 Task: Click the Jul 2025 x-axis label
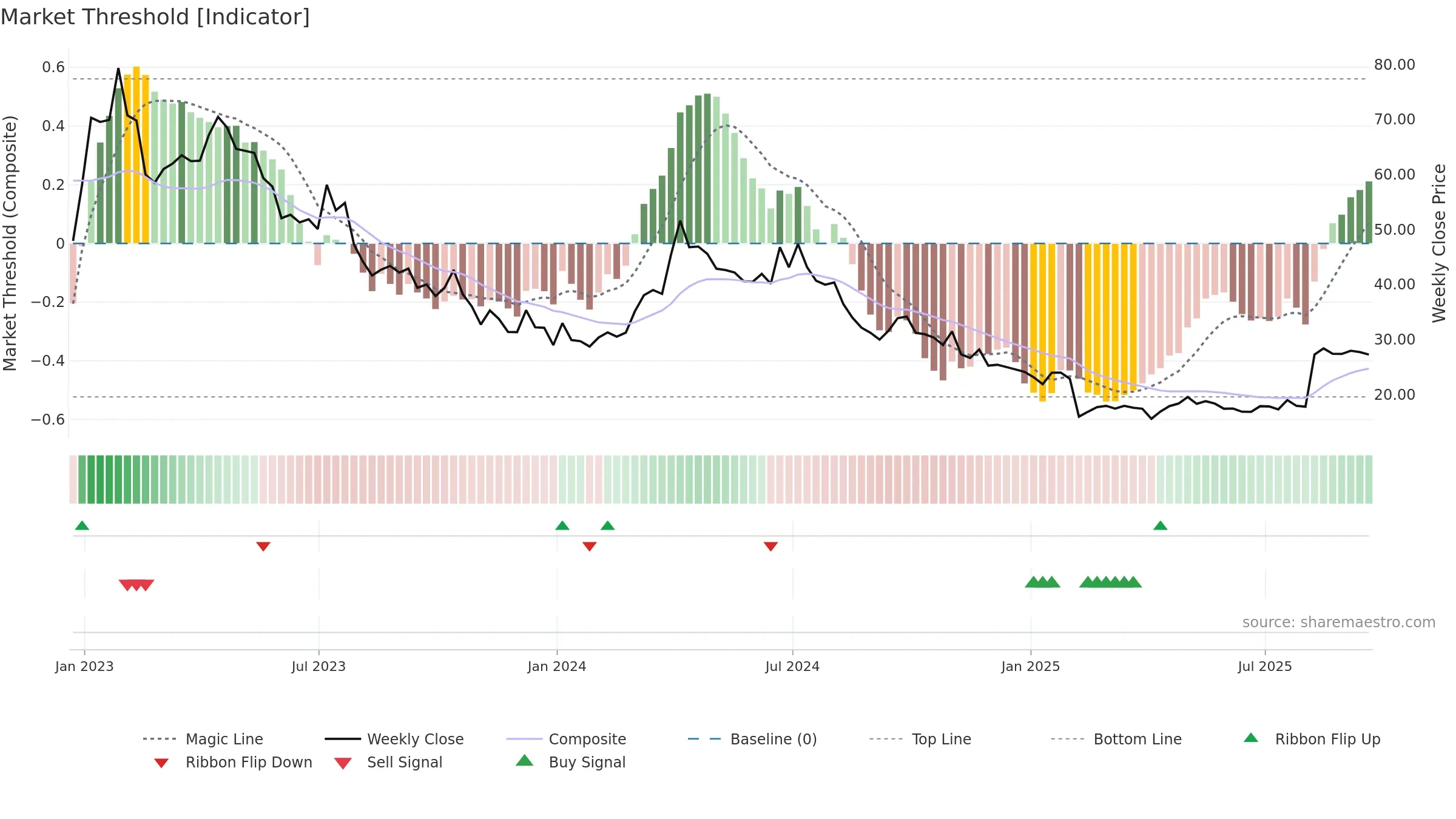point(1265,666)
